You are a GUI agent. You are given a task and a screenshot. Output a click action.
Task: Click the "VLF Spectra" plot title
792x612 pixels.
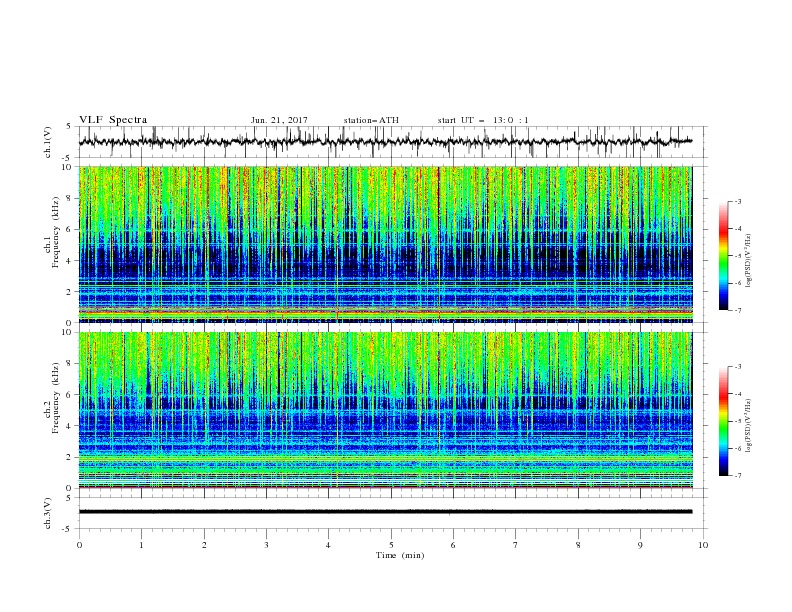point(113,120)
